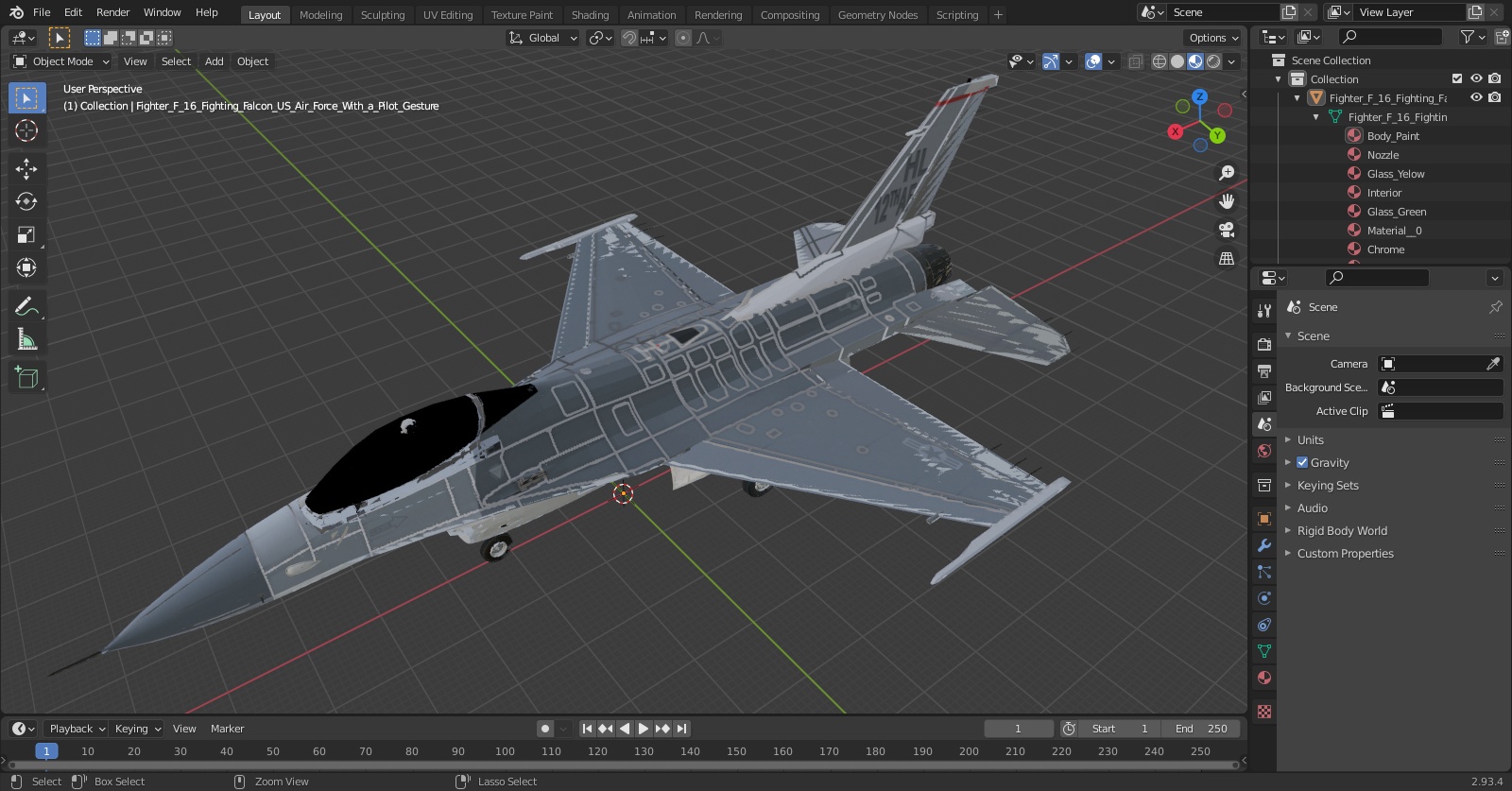Click the Start frame field

coord(1120,729)
